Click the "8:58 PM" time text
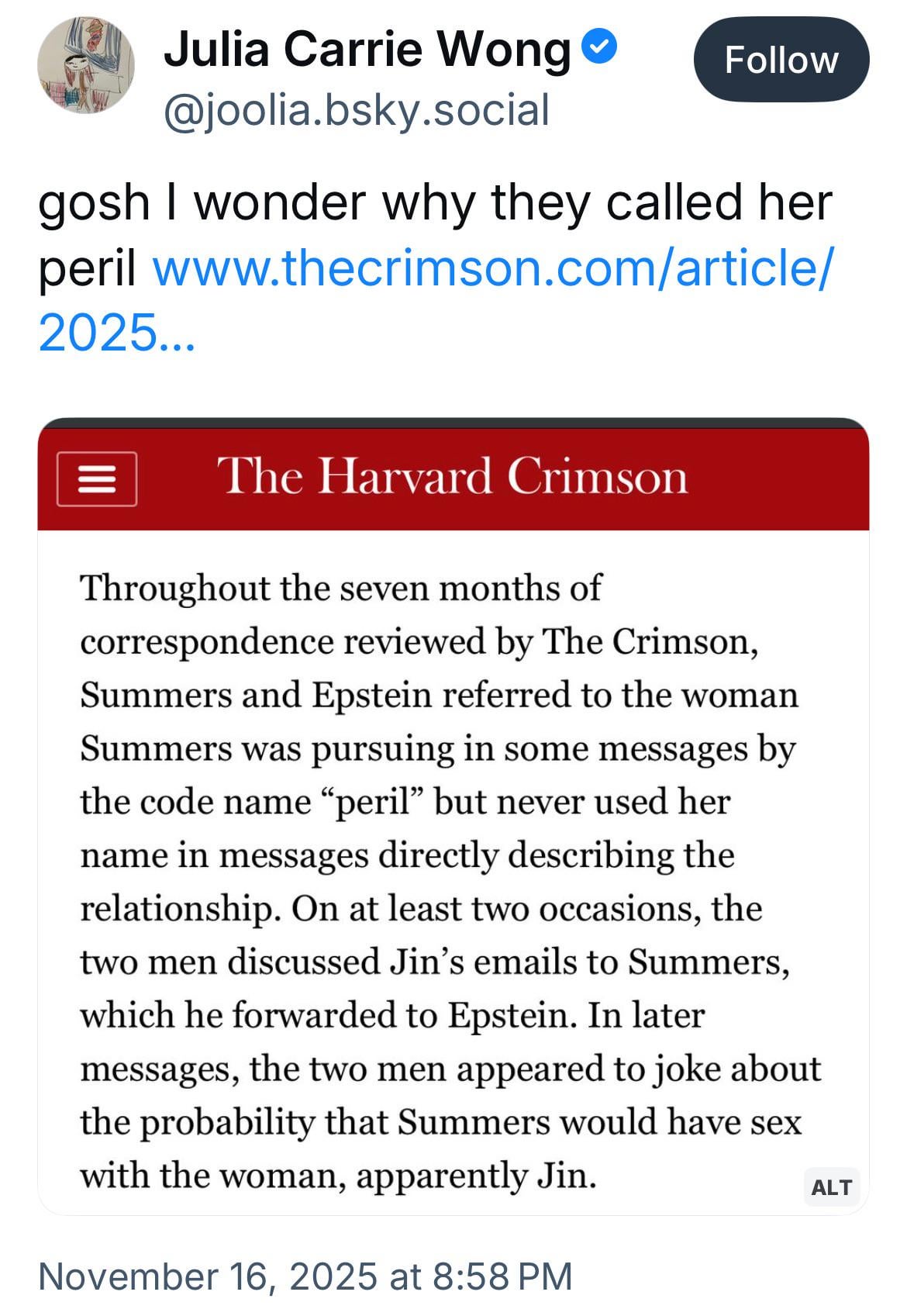 502,1276
